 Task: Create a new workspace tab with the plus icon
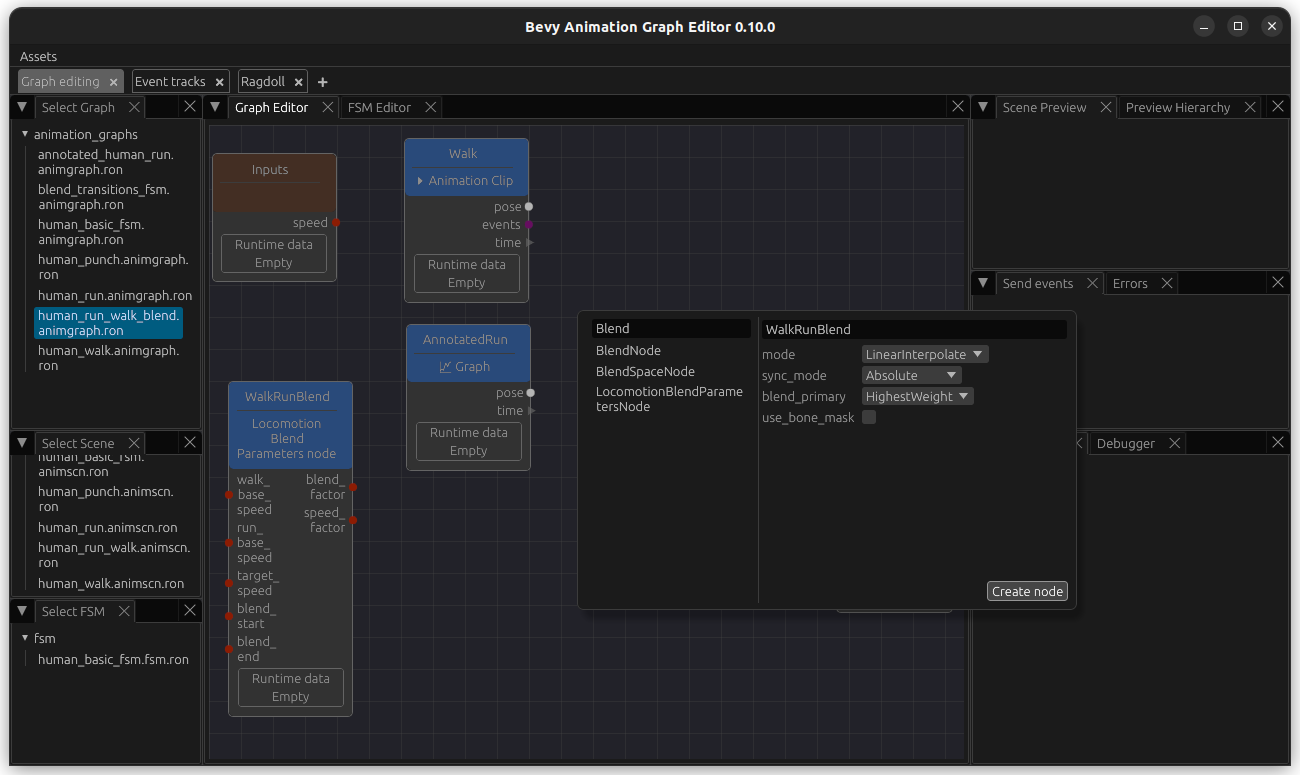click(x=322, y=81)
